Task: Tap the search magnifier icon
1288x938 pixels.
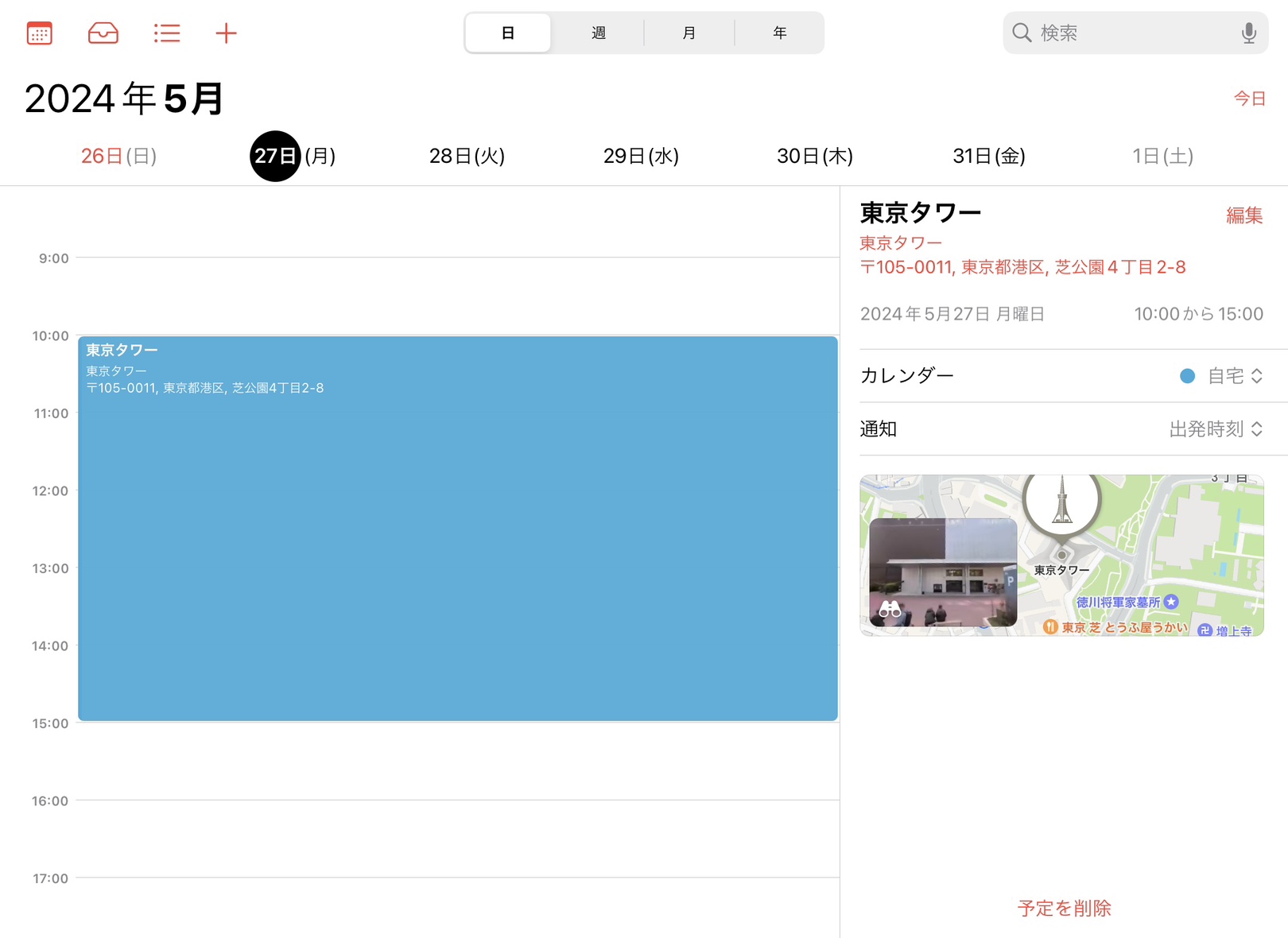Action: pyautogui.click(x=1022, y=33)
